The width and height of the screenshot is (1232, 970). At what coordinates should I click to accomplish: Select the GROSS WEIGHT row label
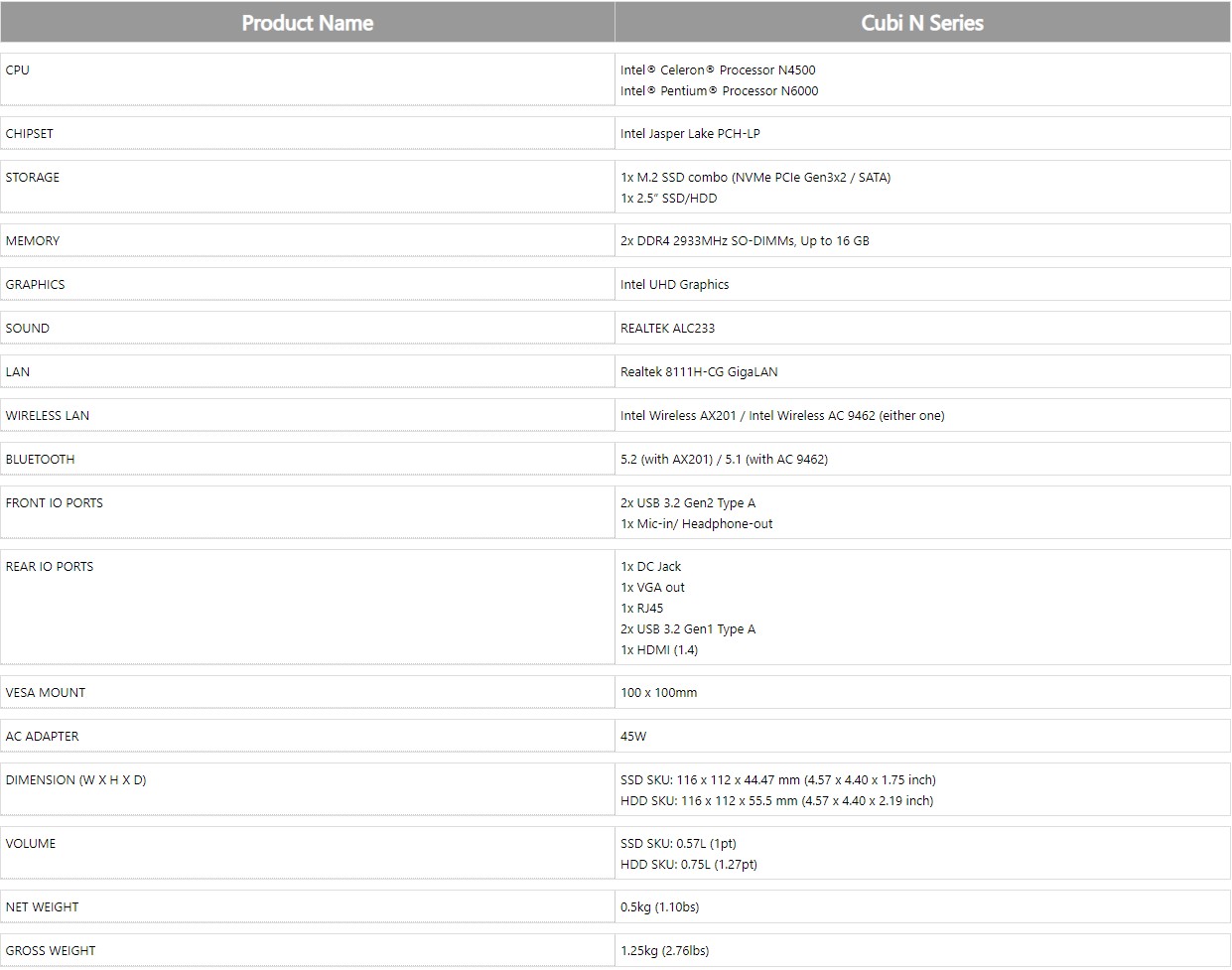coord(51,951)
